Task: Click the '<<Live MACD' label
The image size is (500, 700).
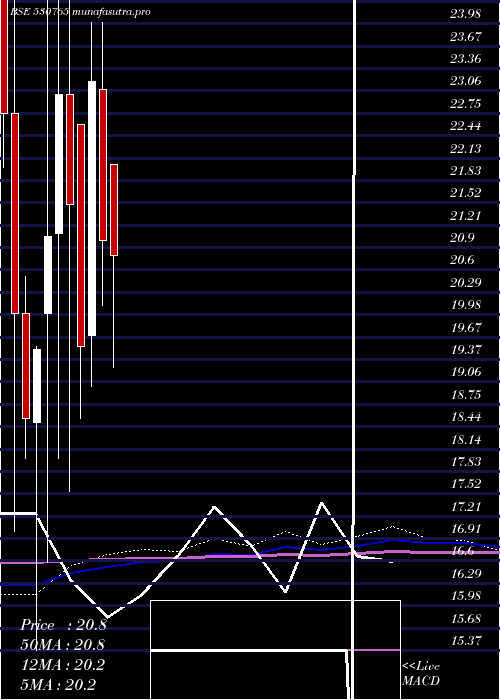Action: (421, 673)
